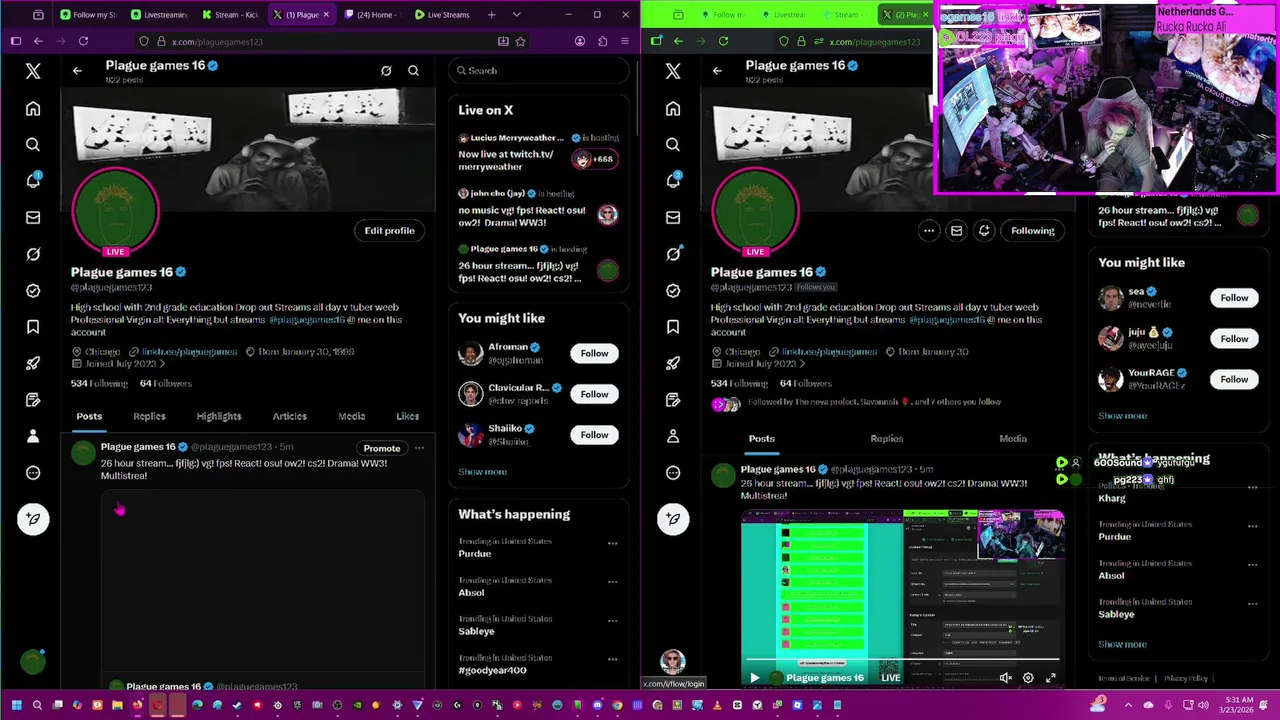Open more options for Purdue trend, right window
This screenshot has height=720, width=1280.
(1253, 527)
